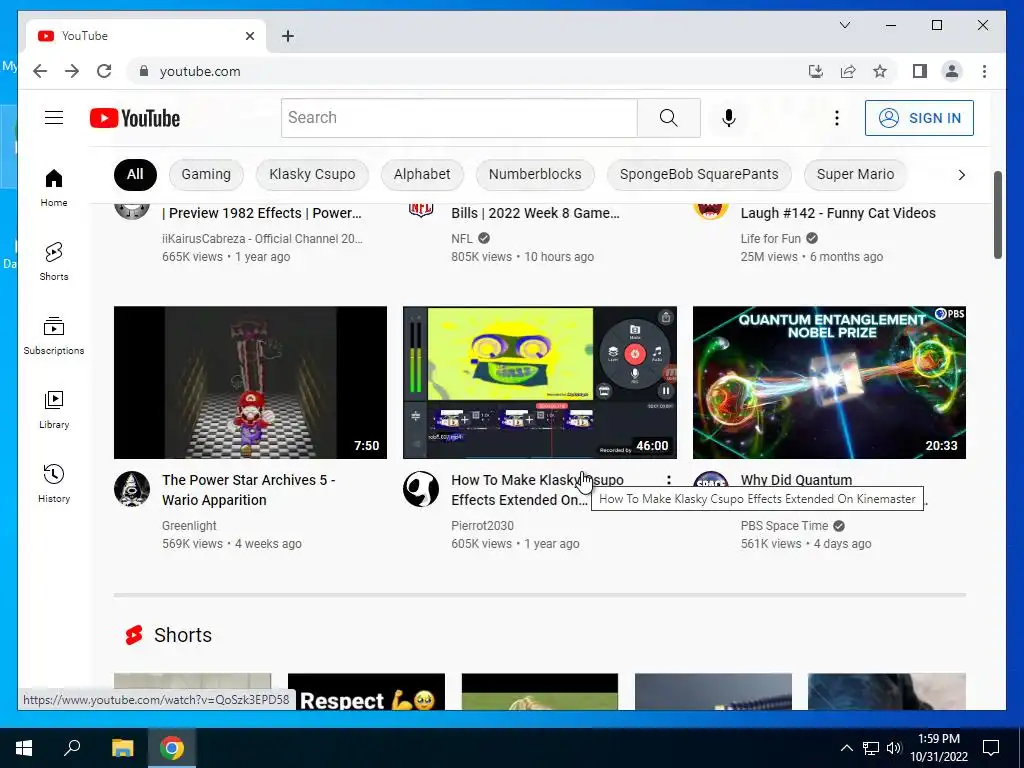Image resolution: width=1024 pixels, height=768 pixels.
Task: Select the Super Mario chip
Action: coord(855,174)
